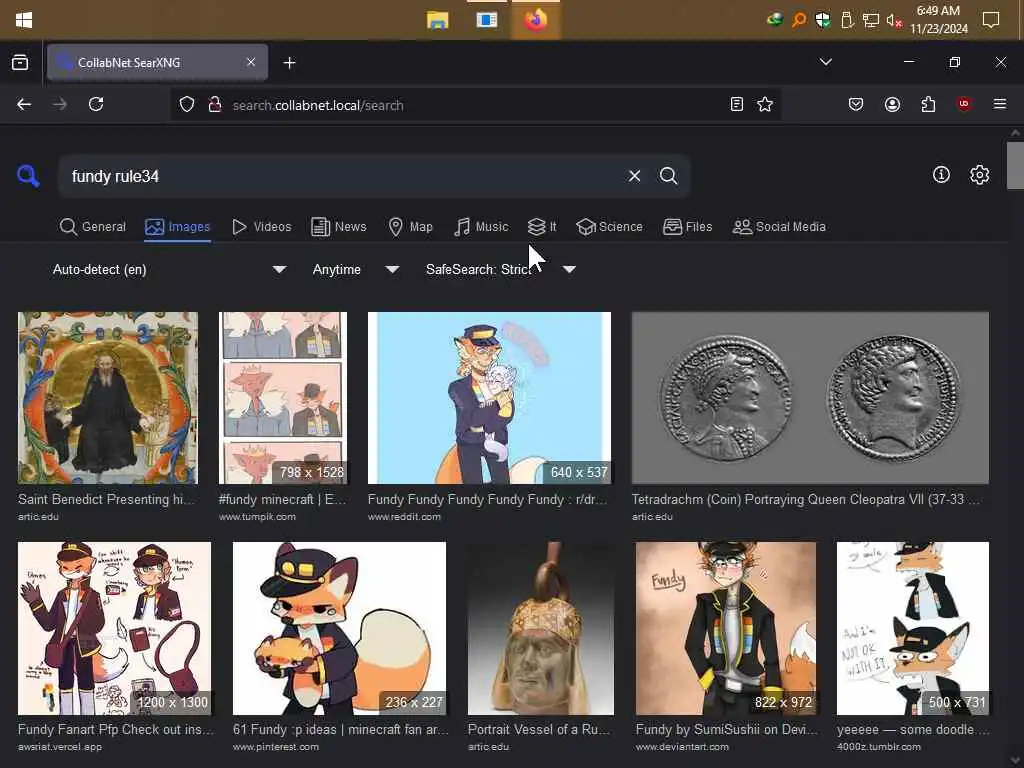Expand the list all tabs chevron
This screenshot has height=768, width=1024.
click(x=825, y=62)
